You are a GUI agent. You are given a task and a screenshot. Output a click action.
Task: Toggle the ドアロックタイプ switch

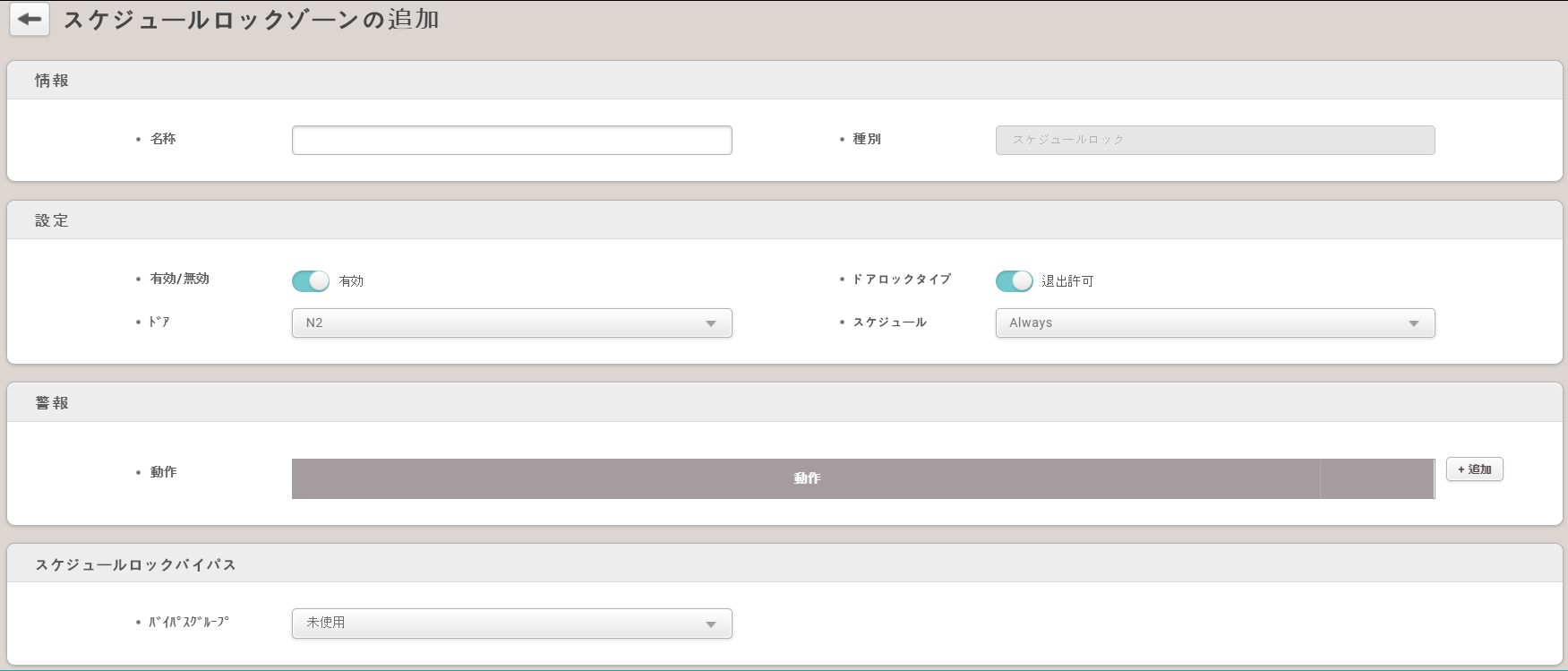(1014, 281)
